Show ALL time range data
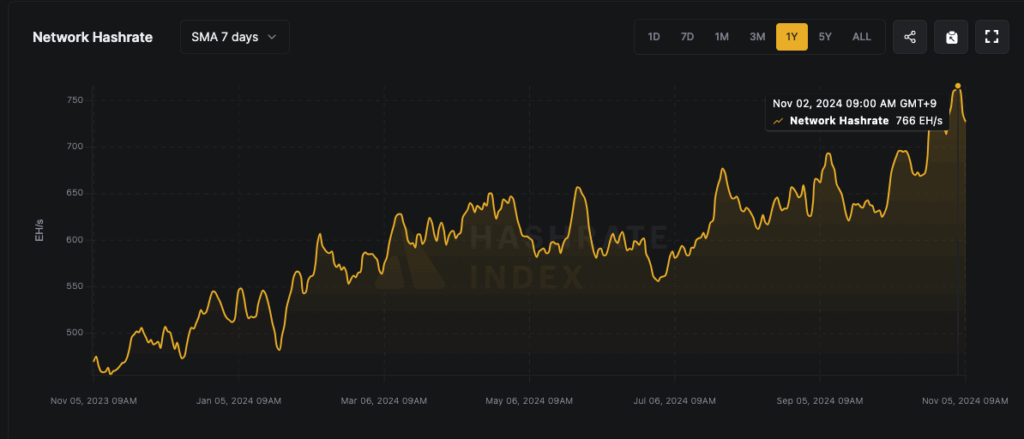 tap(861, 37)
